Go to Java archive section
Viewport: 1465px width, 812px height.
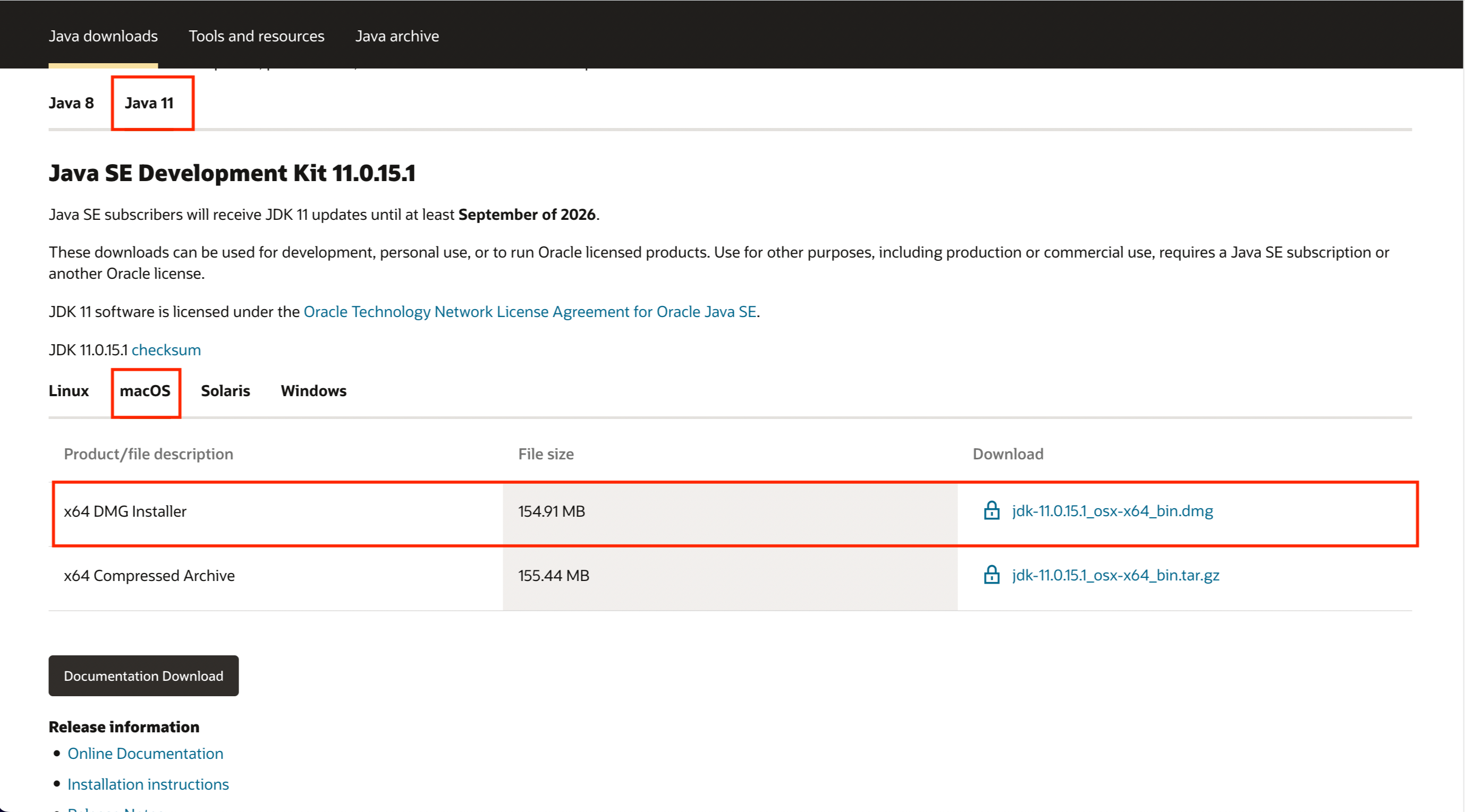(397, 36)
